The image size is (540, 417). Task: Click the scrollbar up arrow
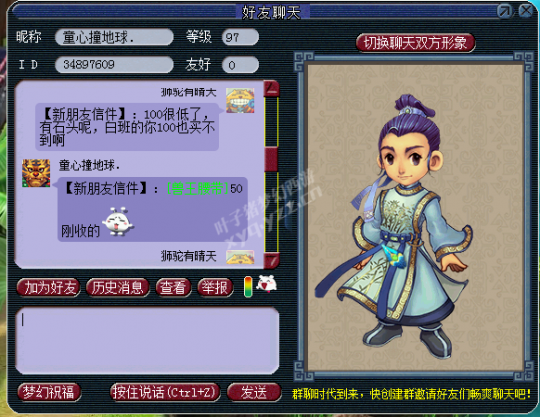tap(271, 89)
